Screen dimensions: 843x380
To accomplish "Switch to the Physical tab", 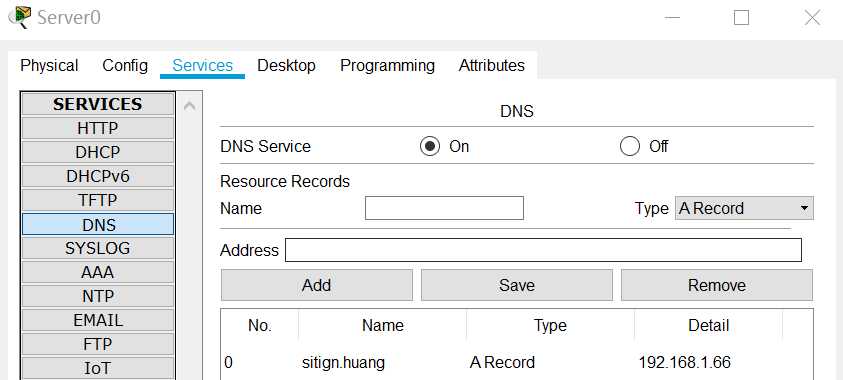I will coord(49,66).
